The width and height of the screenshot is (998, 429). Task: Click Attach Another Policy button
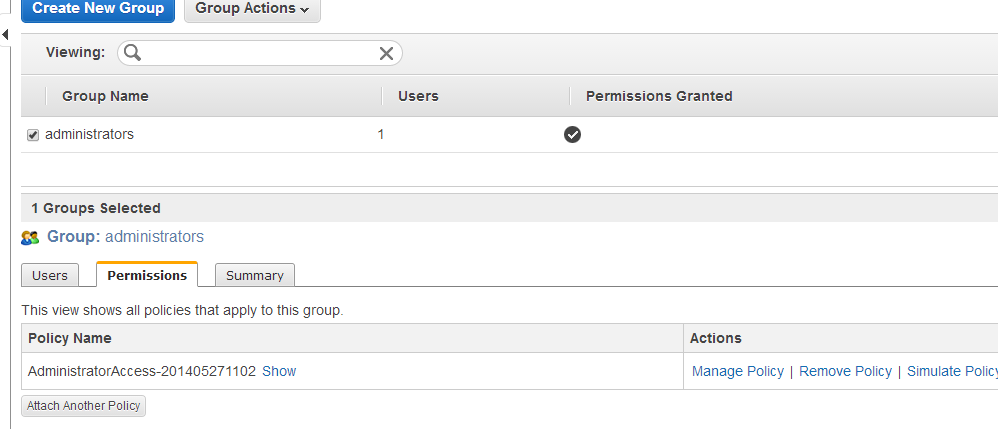pos(83,406)
